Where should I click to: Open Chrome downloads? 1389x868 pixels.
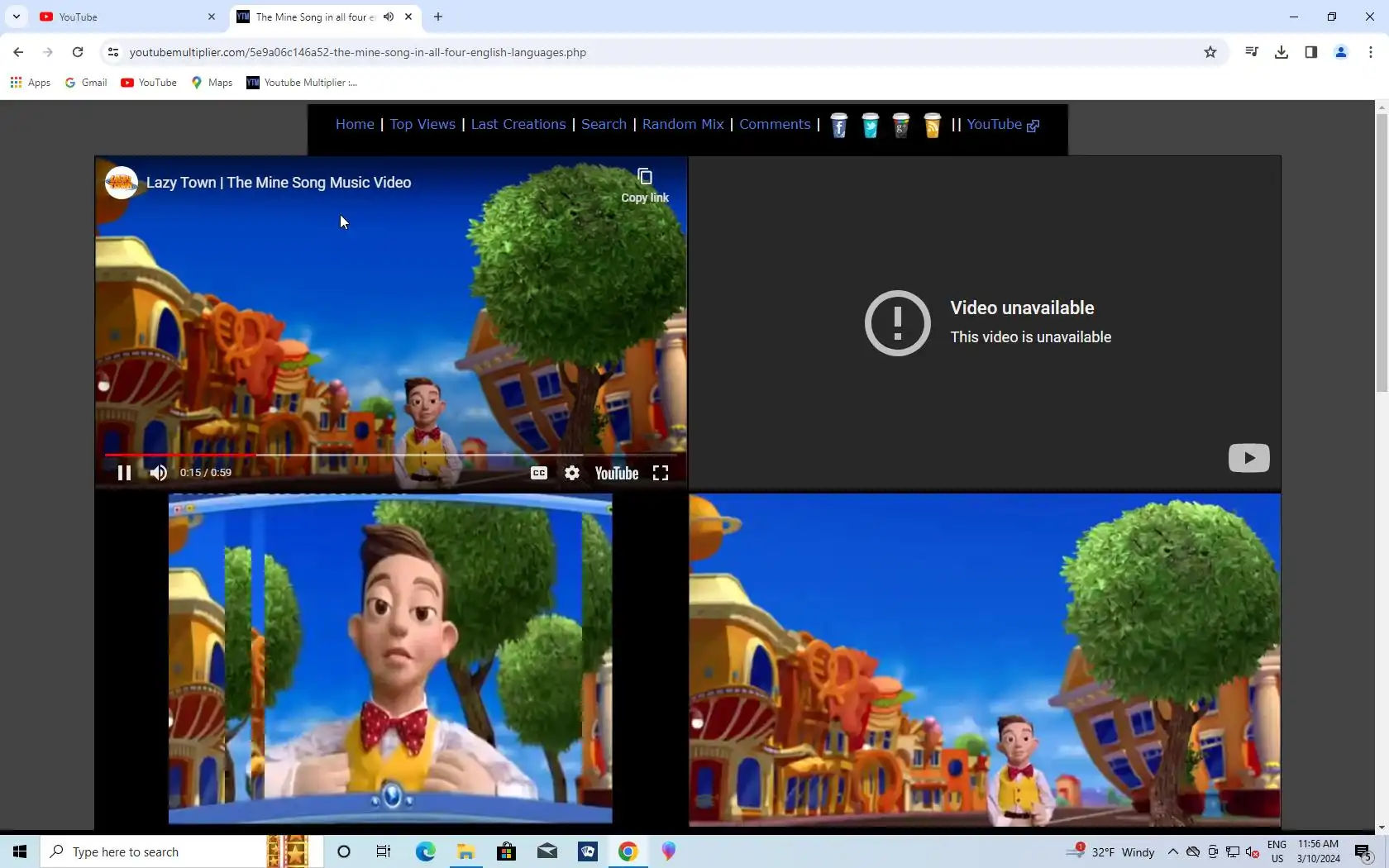(x=1282, y=52)
